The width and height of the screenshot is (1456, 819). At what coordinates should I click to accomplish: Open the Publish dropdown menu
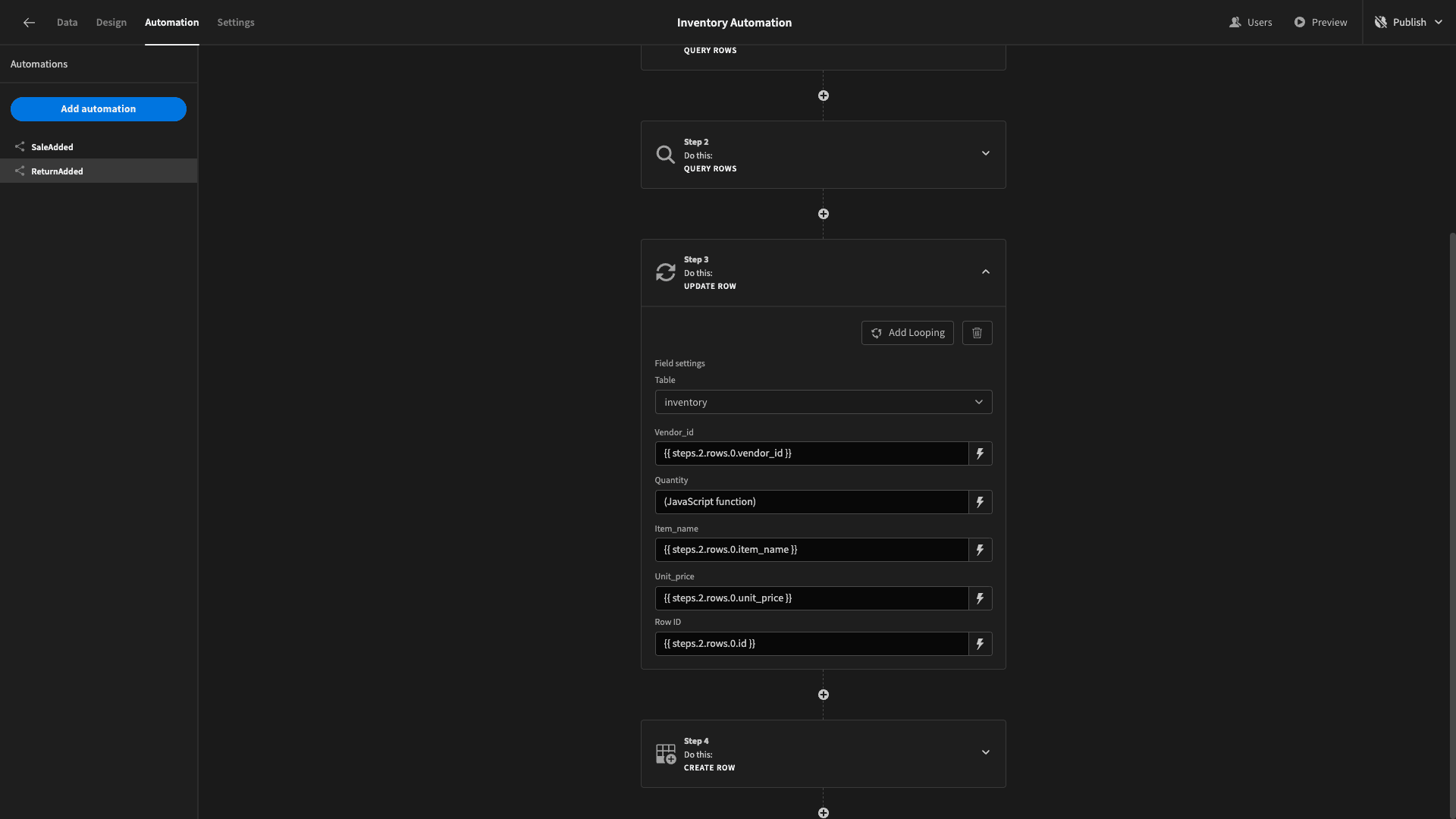1408,22
